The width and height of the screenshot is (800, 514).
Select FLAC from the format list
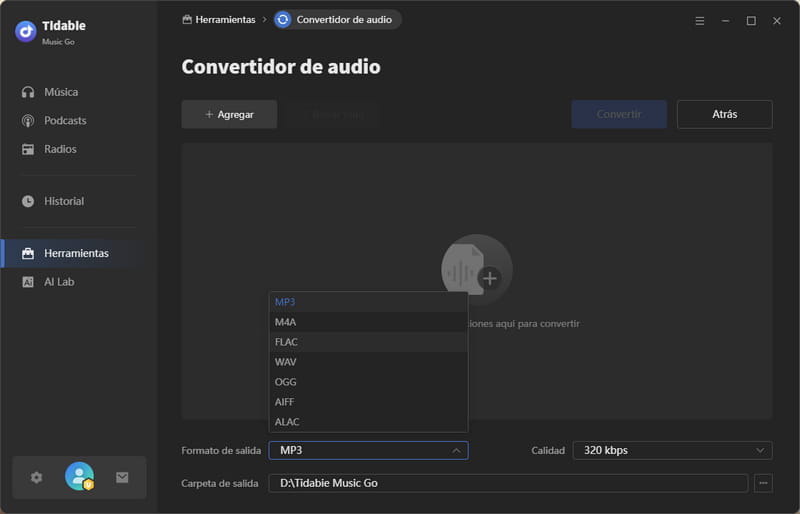(368, 342)
